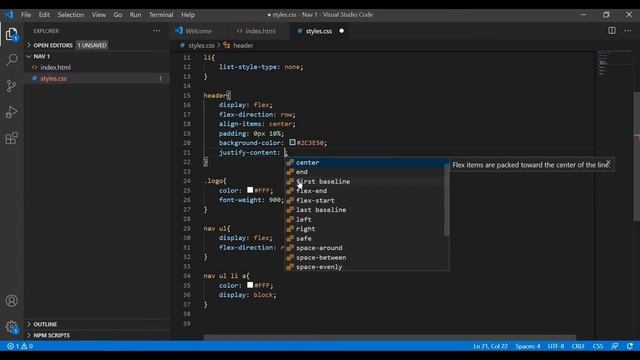The image size is (640, 360).
Task: Click header in the breadcrumb
Action: [x=243, y=45]
